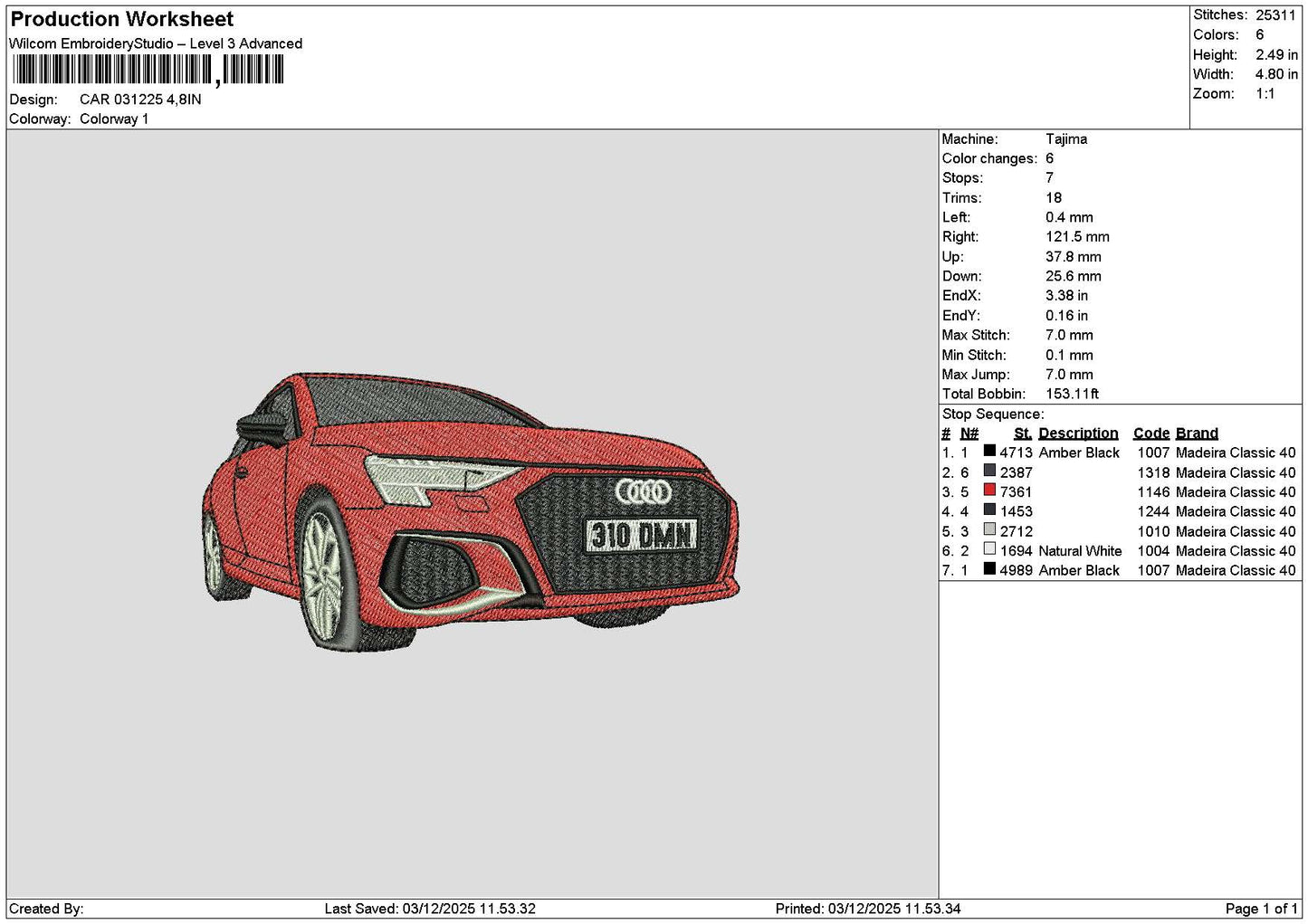Click the 'Max Jump:' label

[x=976, y=375]
